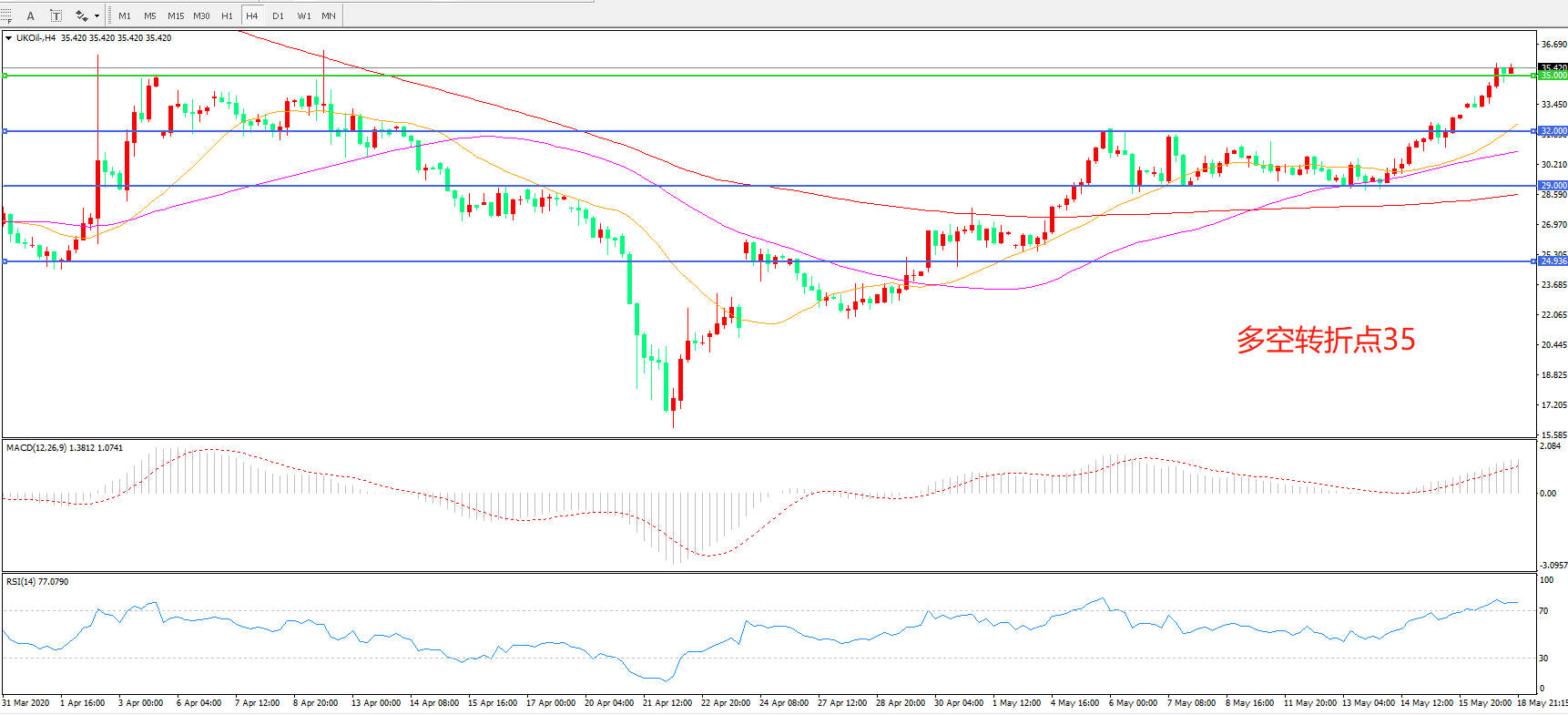Viewport: 1568px width, 715px height.
Task: Click the Fibonacci tool icon in toolbar
Action: pyautogui.click(x=6, y=15)
